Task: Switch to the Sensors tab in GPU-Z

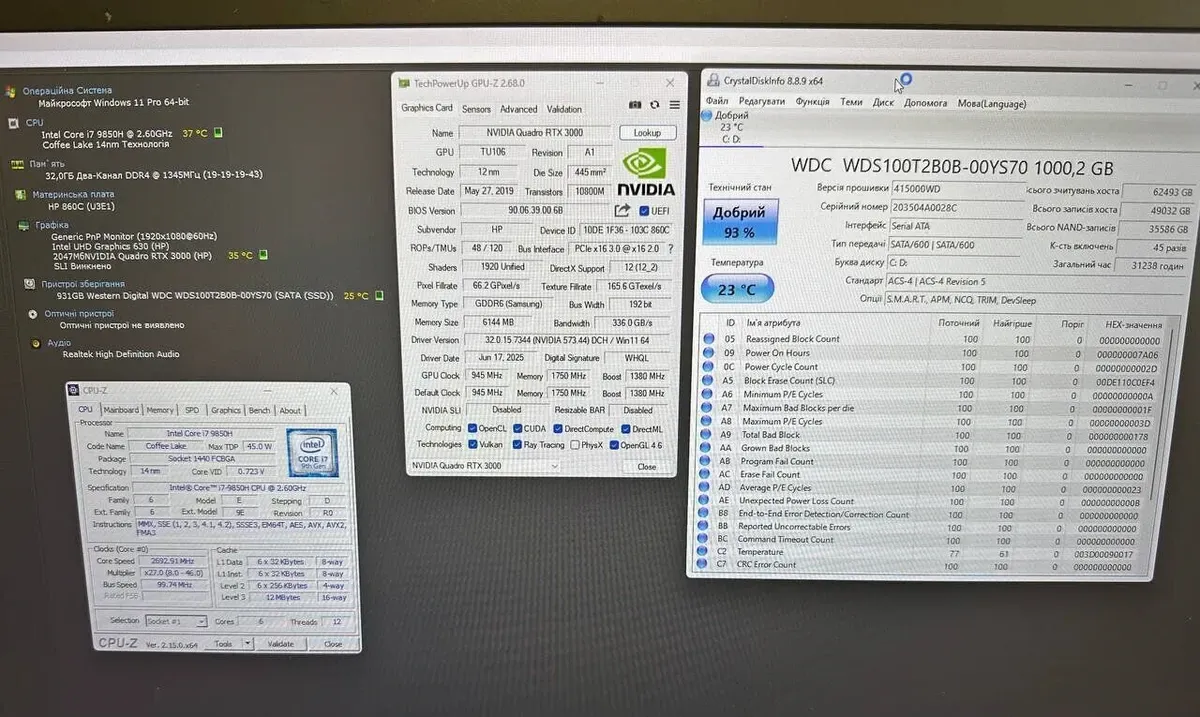Action: (x=476, y=109)
